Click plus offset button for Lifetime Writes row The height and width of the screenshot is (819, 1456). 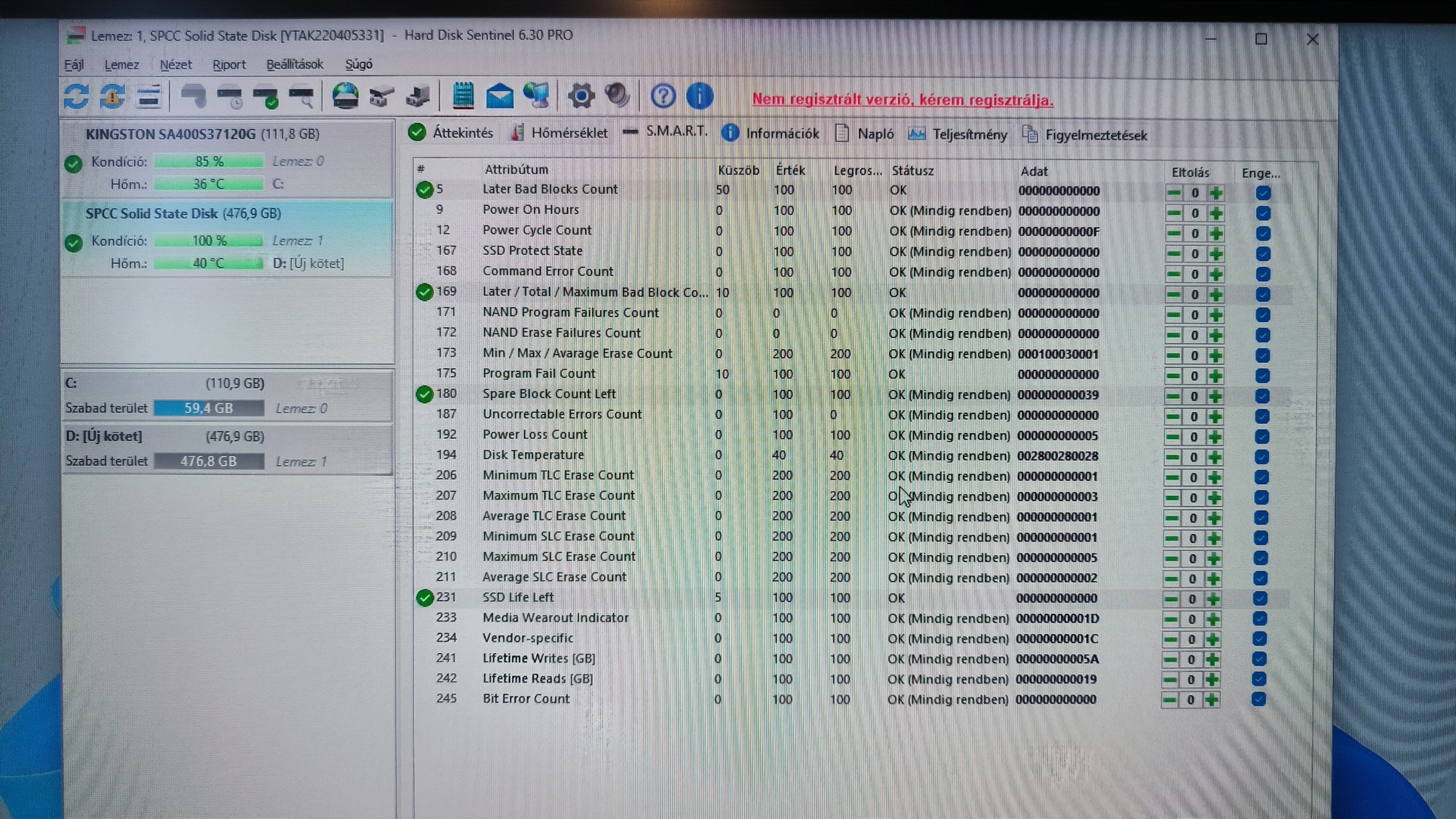[x=1212, y=660]
